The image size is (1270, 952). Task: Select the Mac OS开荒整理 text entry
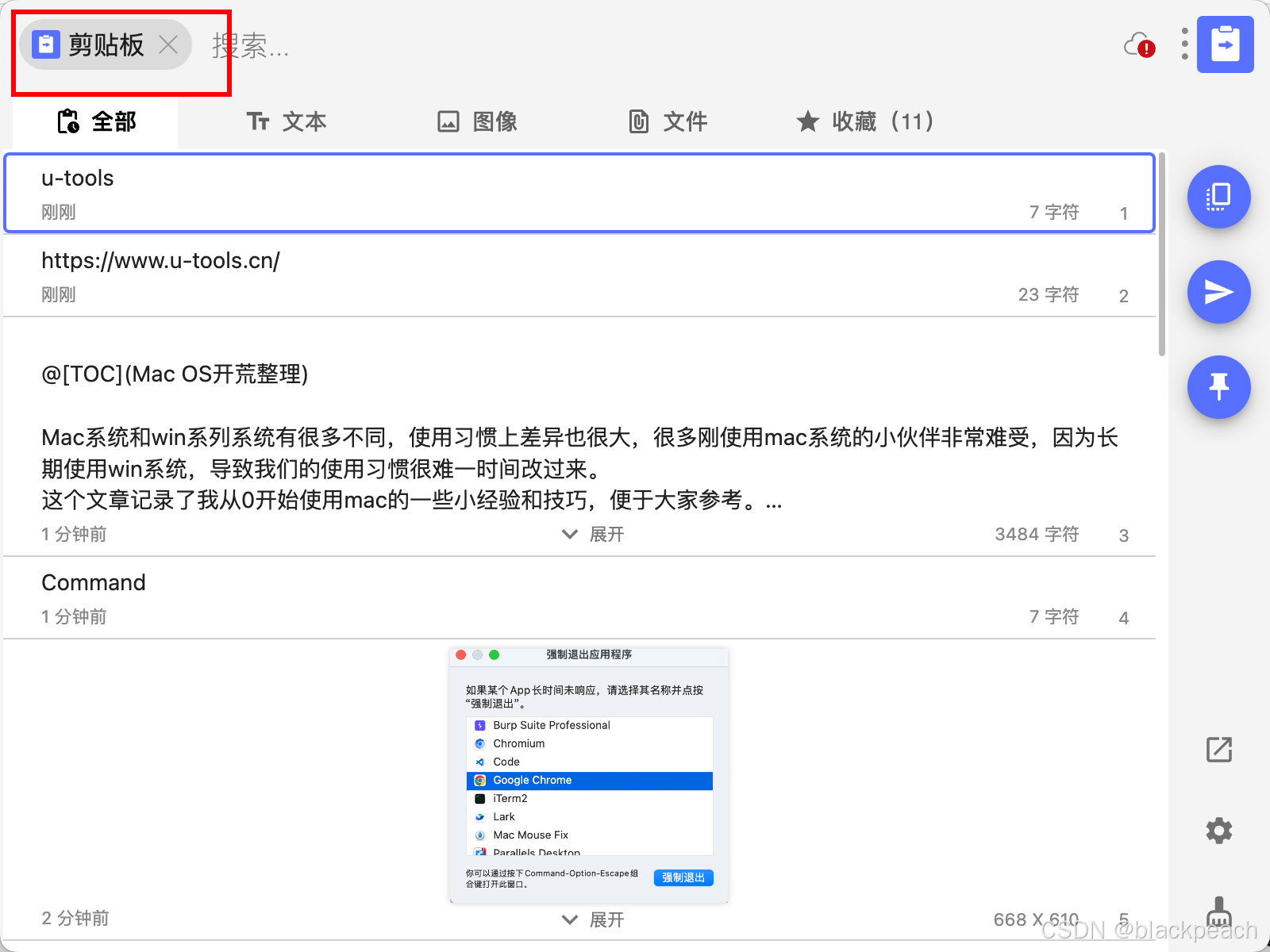point(579,437)
